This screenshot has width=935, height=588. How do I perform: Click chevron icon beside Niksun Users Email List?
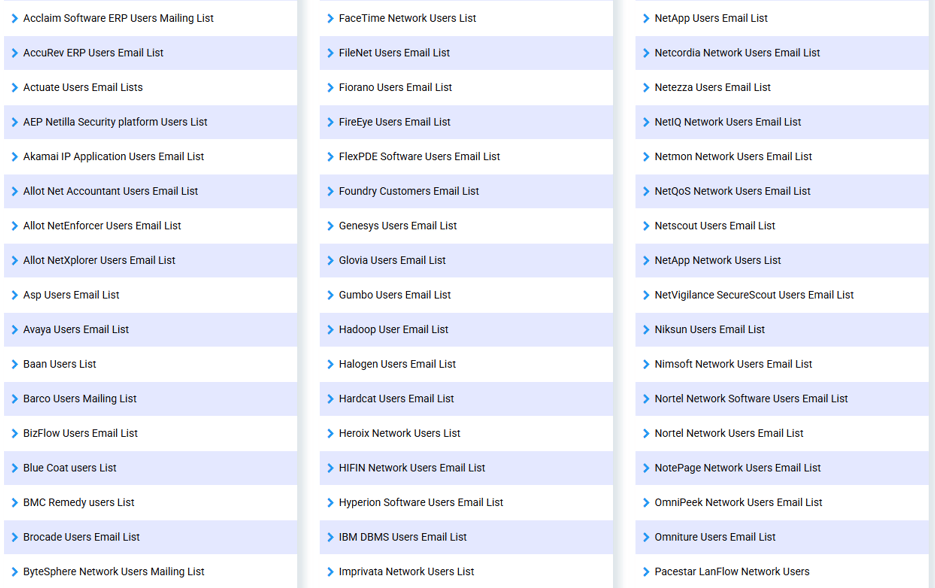coord(646,330)
